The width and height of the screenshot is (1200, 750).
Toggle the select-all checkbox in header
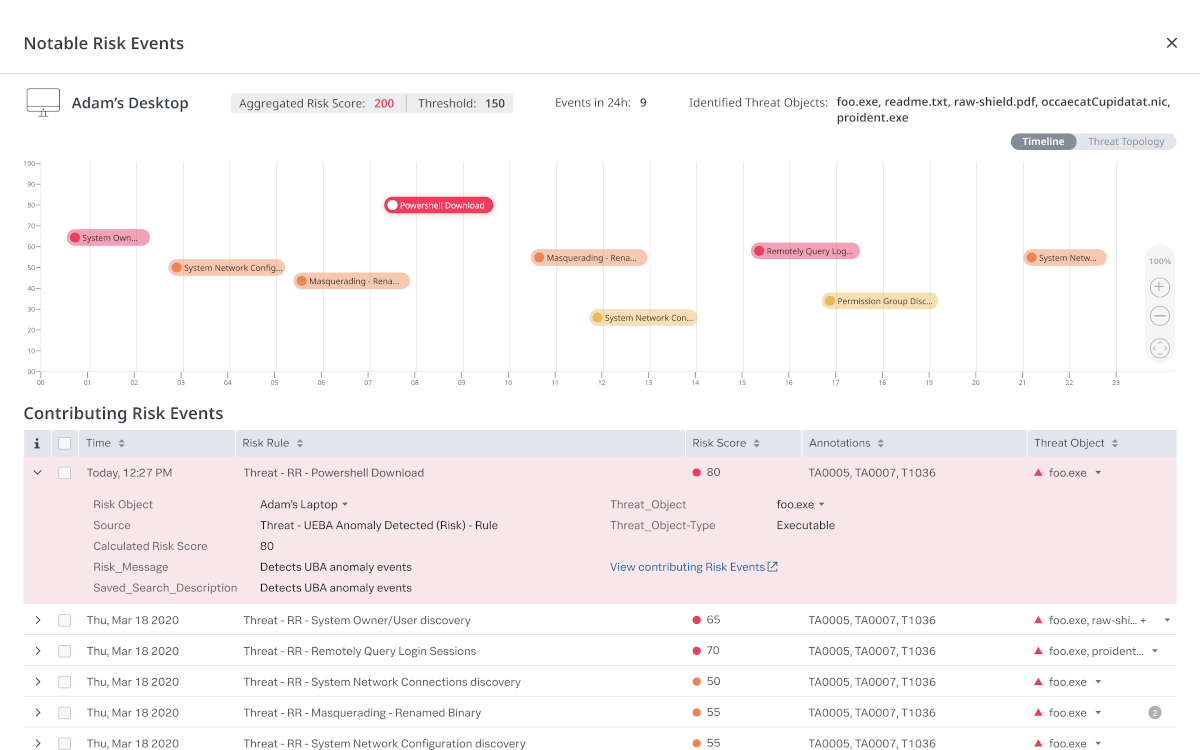[x=65, y=443]
